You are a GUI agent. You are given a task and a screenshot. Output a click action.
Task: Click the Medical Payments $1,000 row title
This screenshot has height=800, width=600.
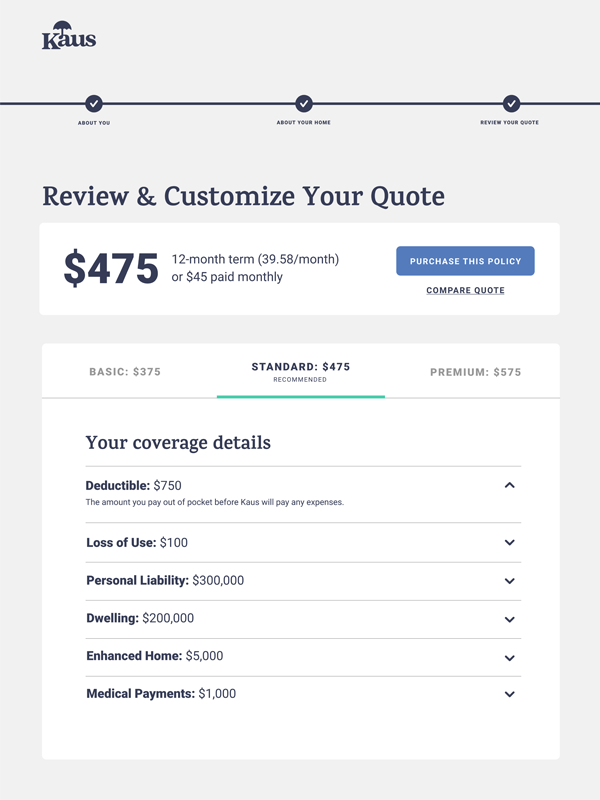161,694
